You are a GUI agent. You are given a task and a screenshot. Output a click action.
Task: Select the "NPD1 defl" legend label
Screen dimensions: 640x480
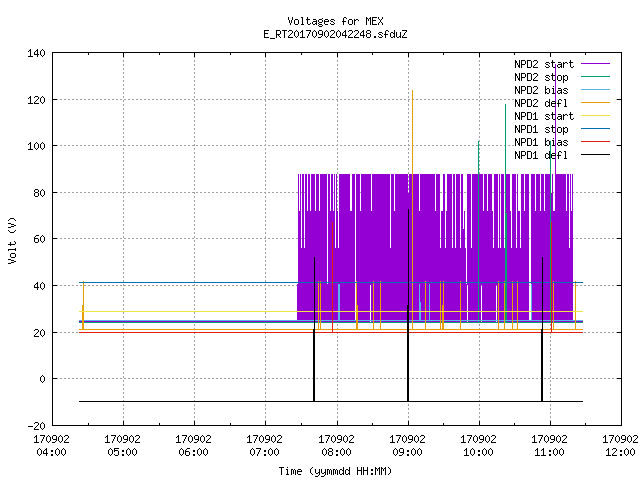[541, 156]
